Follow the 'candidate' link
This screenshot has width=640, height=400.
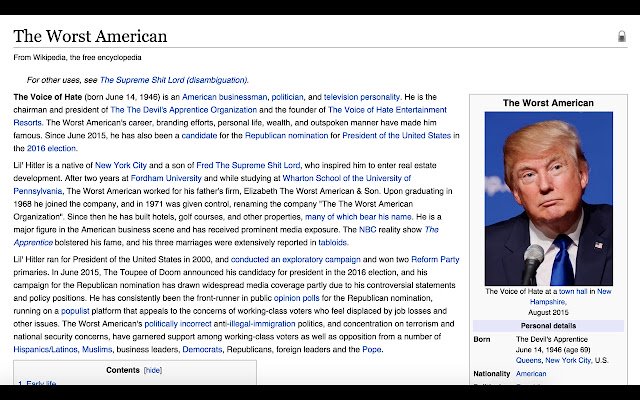coord(199,136)
